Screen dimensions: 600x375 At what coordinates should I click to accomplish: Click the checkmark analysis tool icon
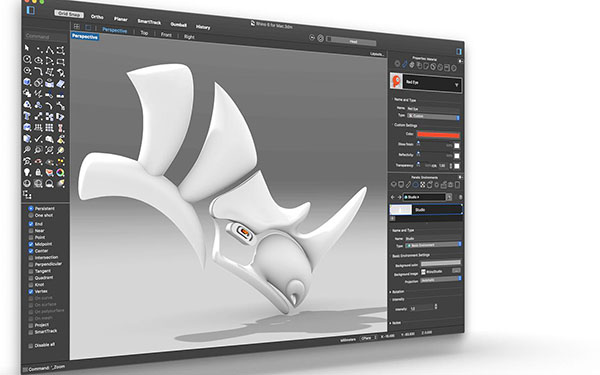(x=38, y=139)
